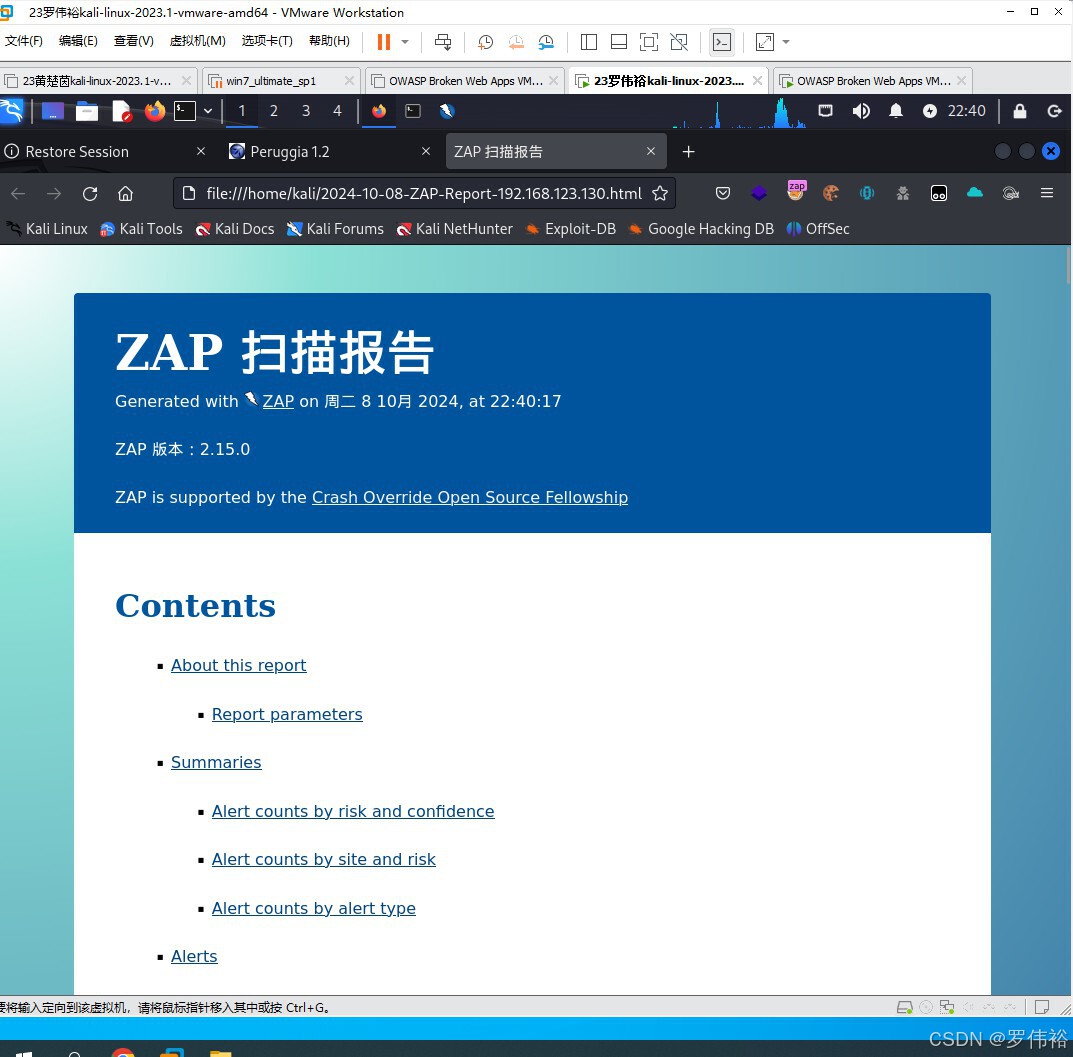Open the Kali volume control icon
The width and height of the screenshot is (1073, 1057).
(x=861, y=111)
